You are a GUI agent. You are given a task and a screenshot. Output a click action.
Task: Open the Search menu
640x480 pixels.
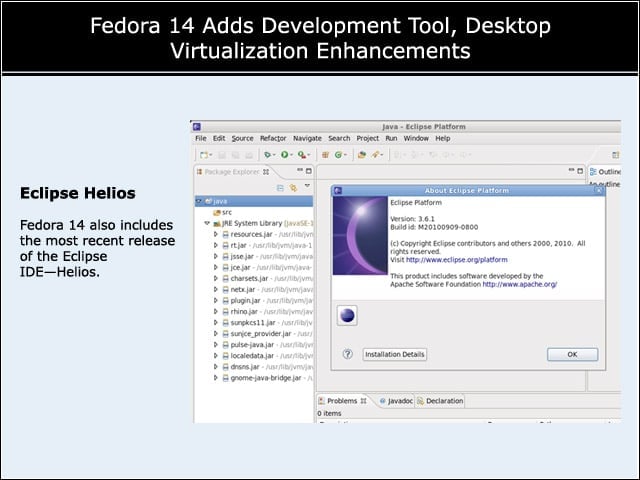point(339,138)
